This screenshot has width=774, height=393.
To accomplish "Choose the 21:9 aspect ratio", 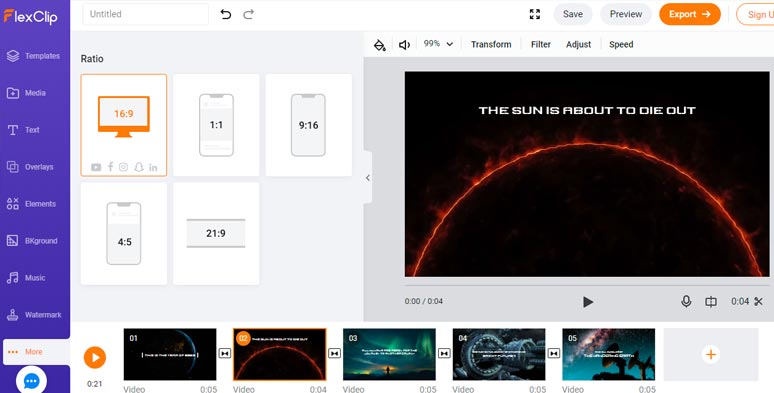I will click(x=216, y=234).
